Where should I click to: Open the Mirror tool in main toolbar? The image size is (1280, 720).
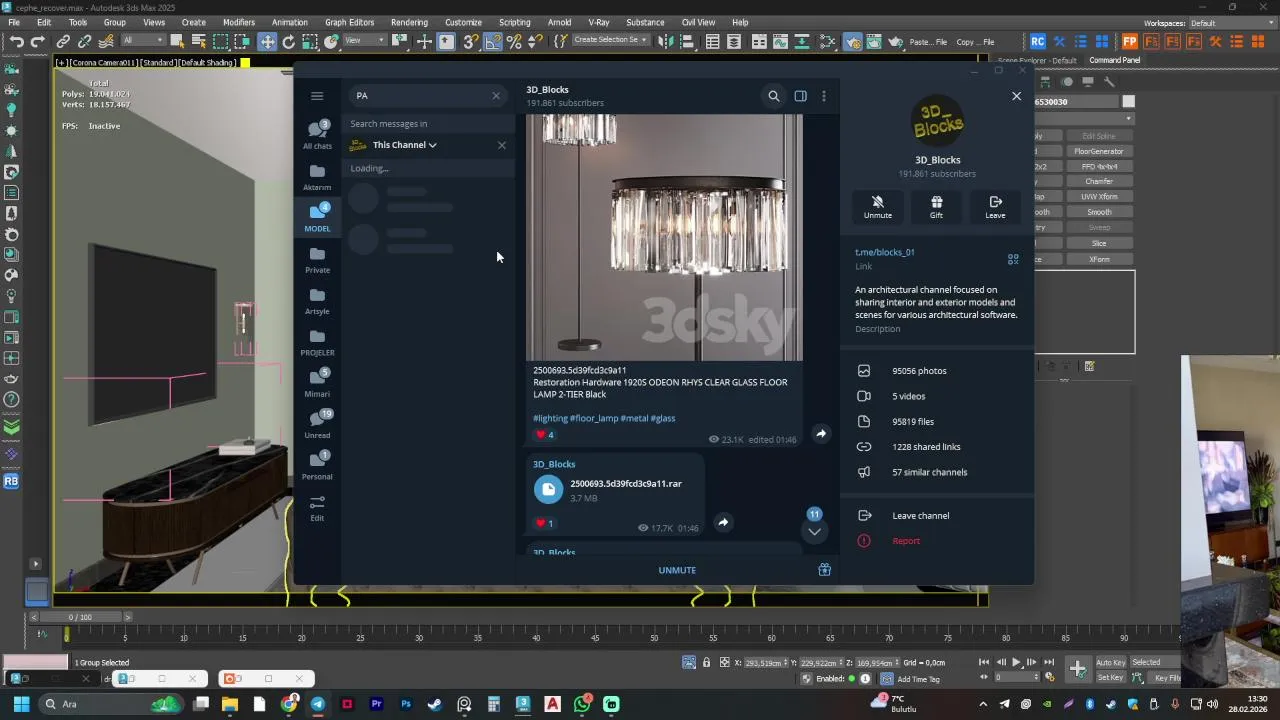coord(665,42)
